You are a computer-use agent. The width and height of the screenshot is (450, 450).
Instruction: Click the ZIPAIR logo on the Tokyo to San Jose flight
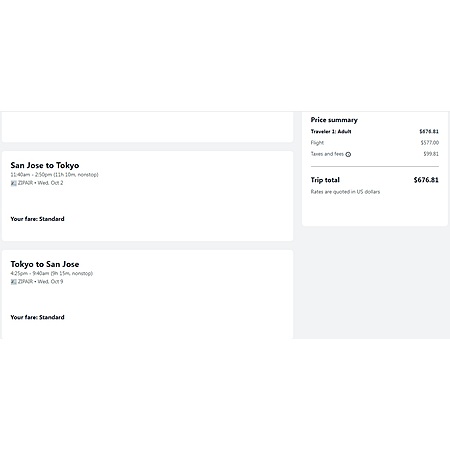[x=14, y=282]
